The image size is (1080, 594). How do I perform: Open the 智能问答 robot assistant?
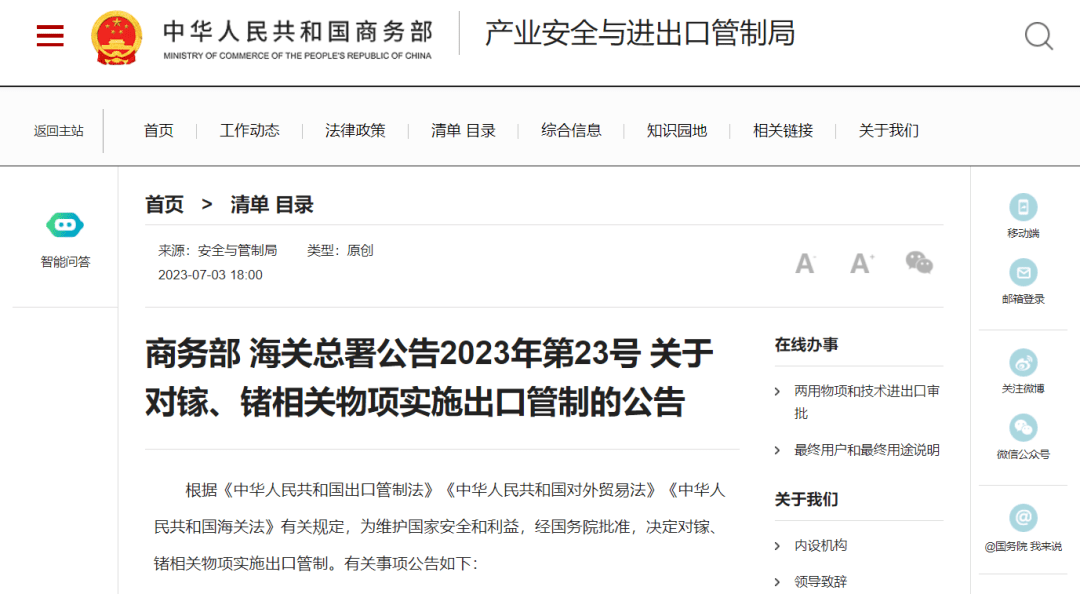tap(65, 225)
